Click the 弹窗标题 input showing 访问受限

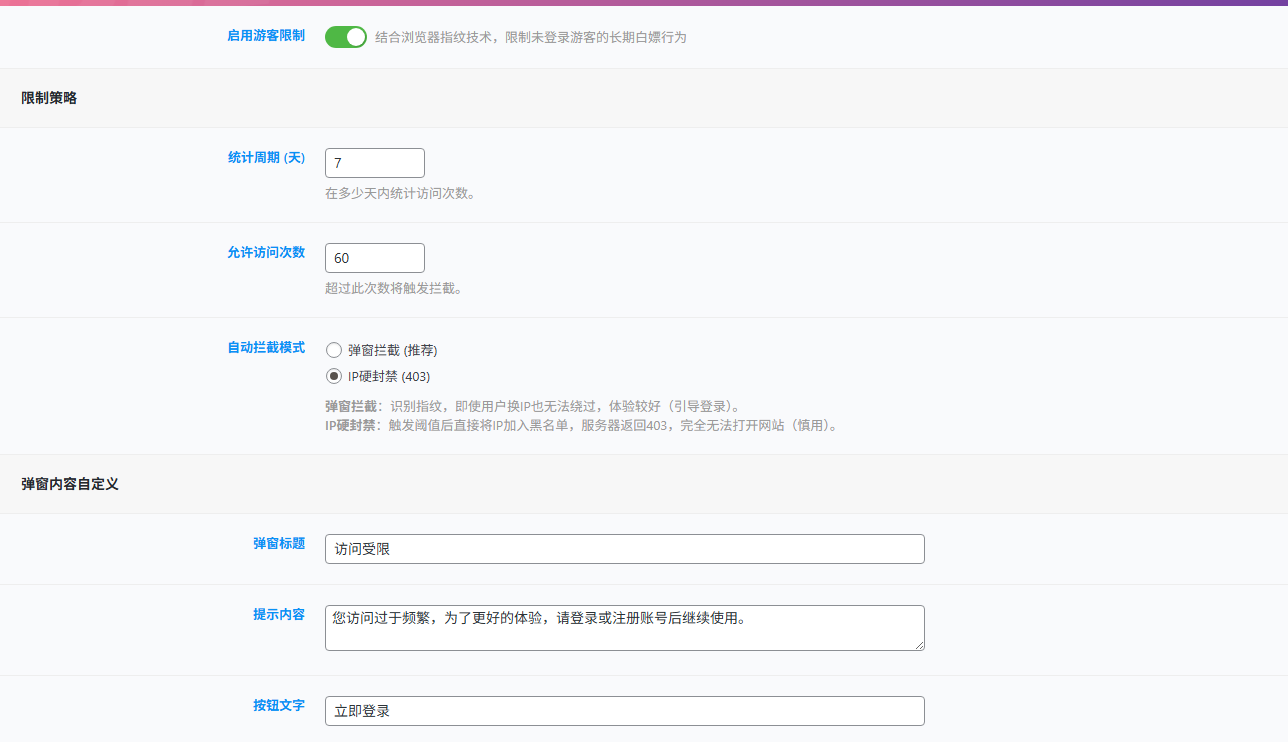(x=624, y=548)
